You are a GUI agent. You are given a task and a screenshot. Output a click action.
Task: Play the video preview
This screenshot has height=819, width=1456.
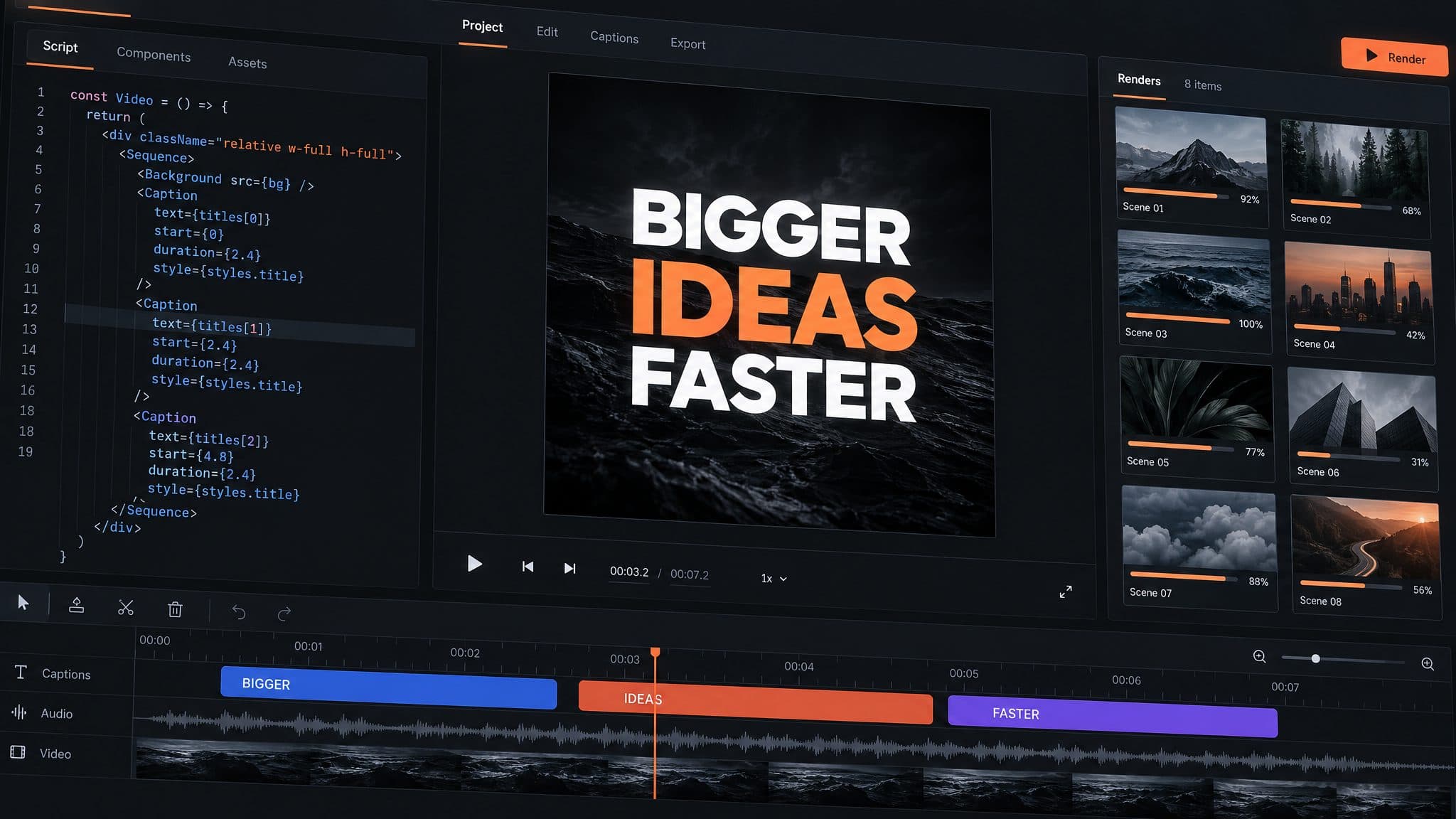(x=474, y=564)
